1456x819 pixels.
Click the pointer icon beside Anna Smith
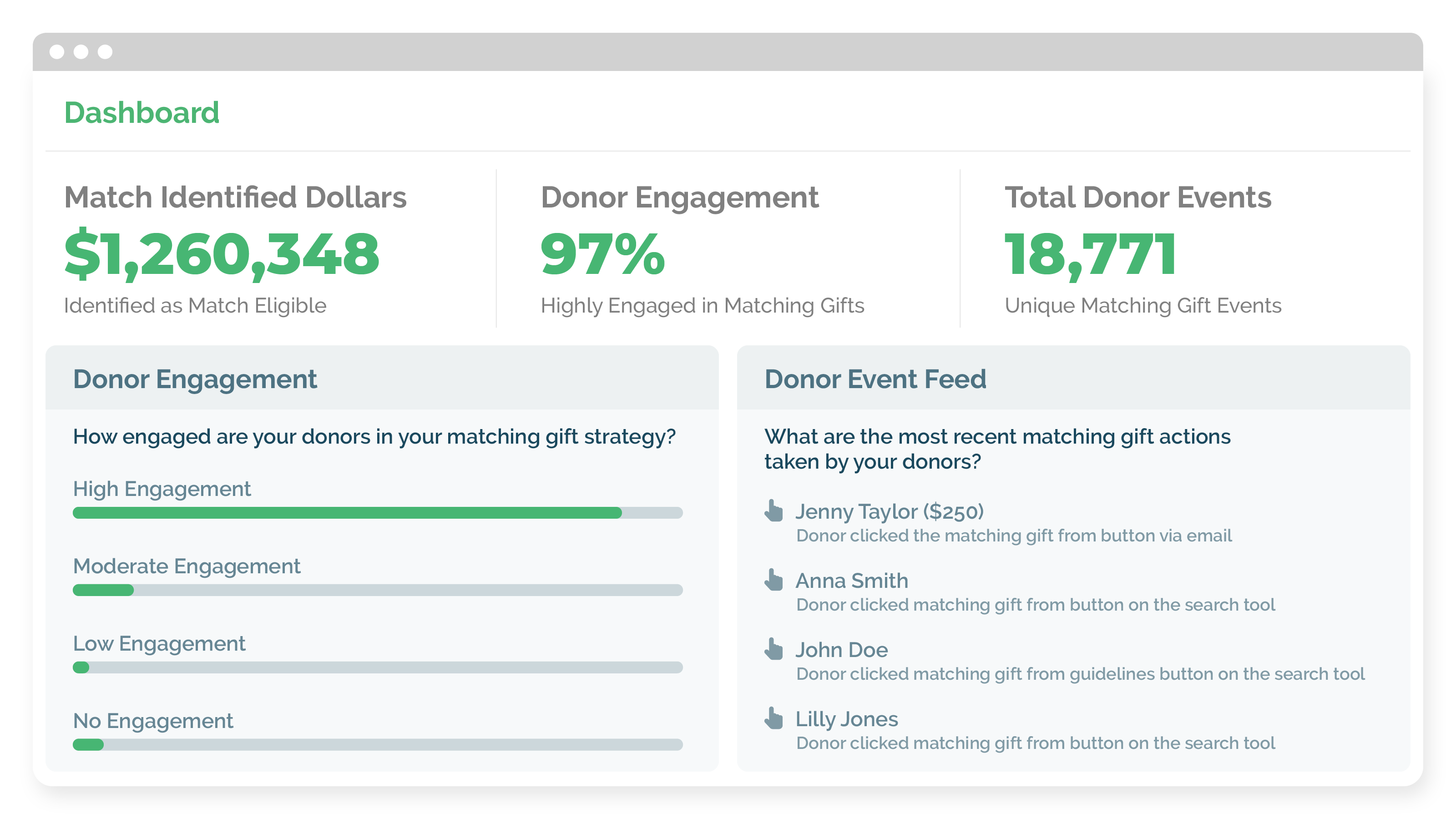point(774,580)
